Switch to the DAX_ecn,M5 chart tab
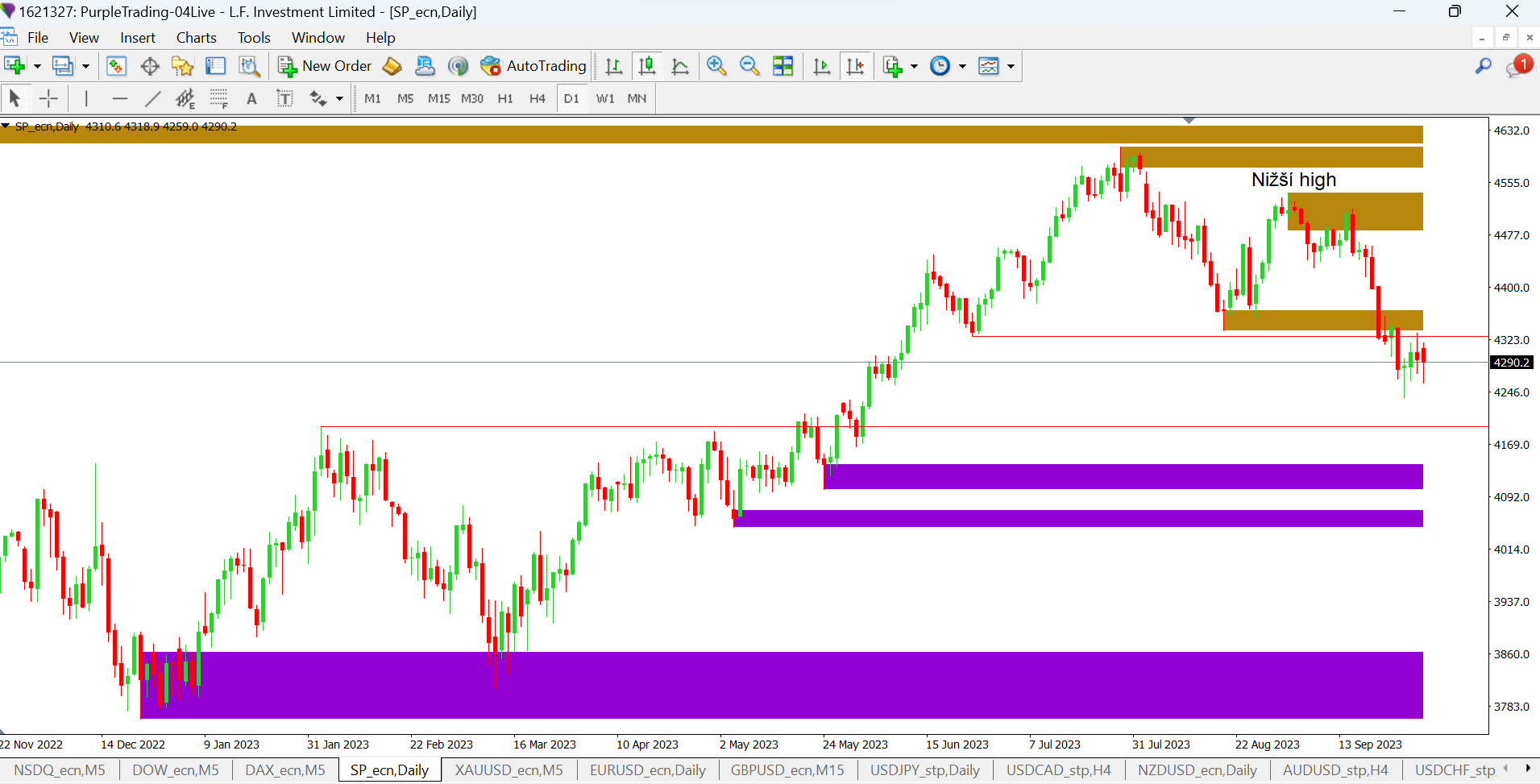 pyautogui.click(x=285, y=770)
